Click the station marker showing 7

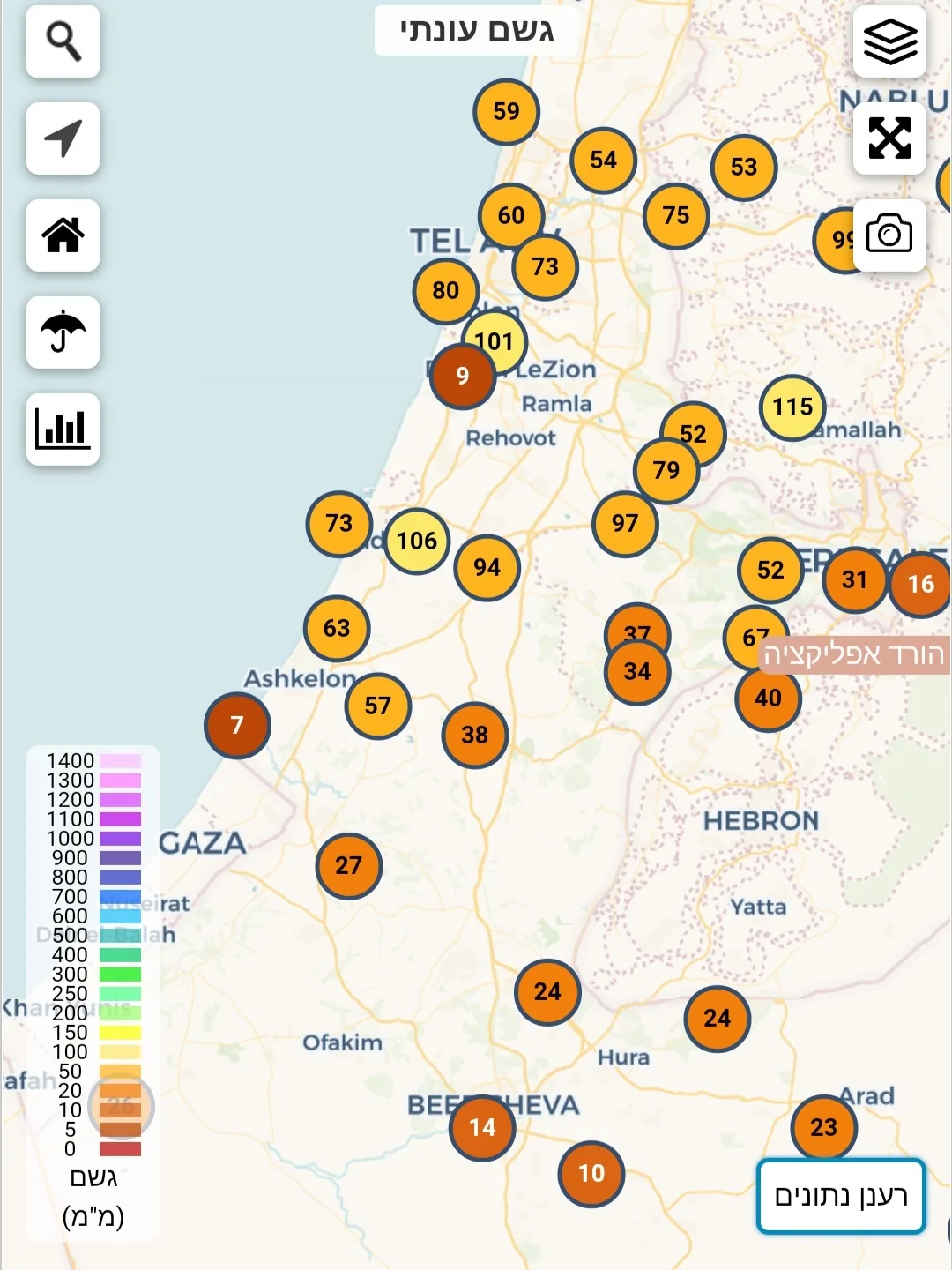[237, 726]
